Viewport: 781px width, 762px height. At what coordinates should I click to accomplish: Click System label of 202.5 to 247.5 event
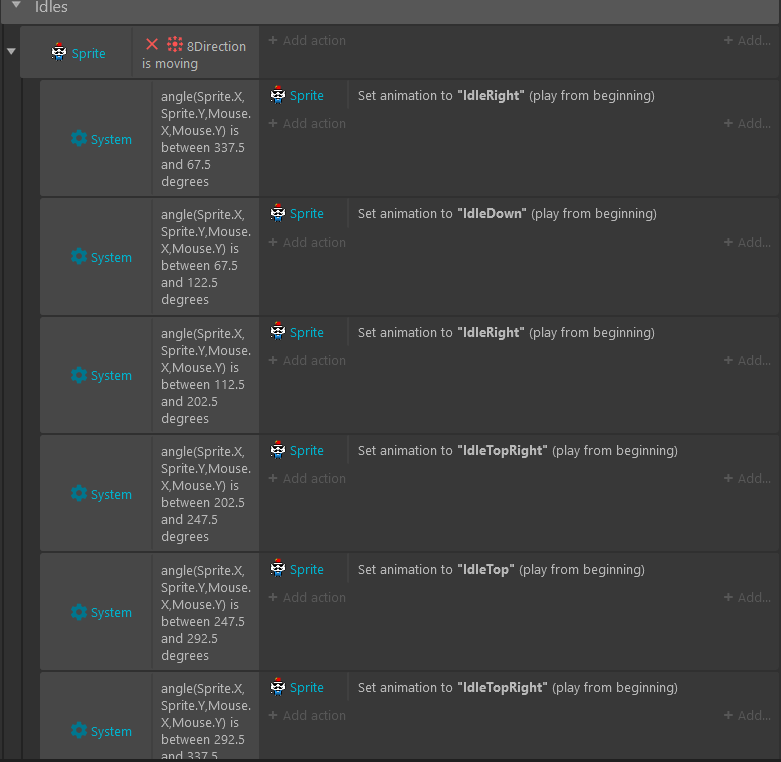click(111, 495)
